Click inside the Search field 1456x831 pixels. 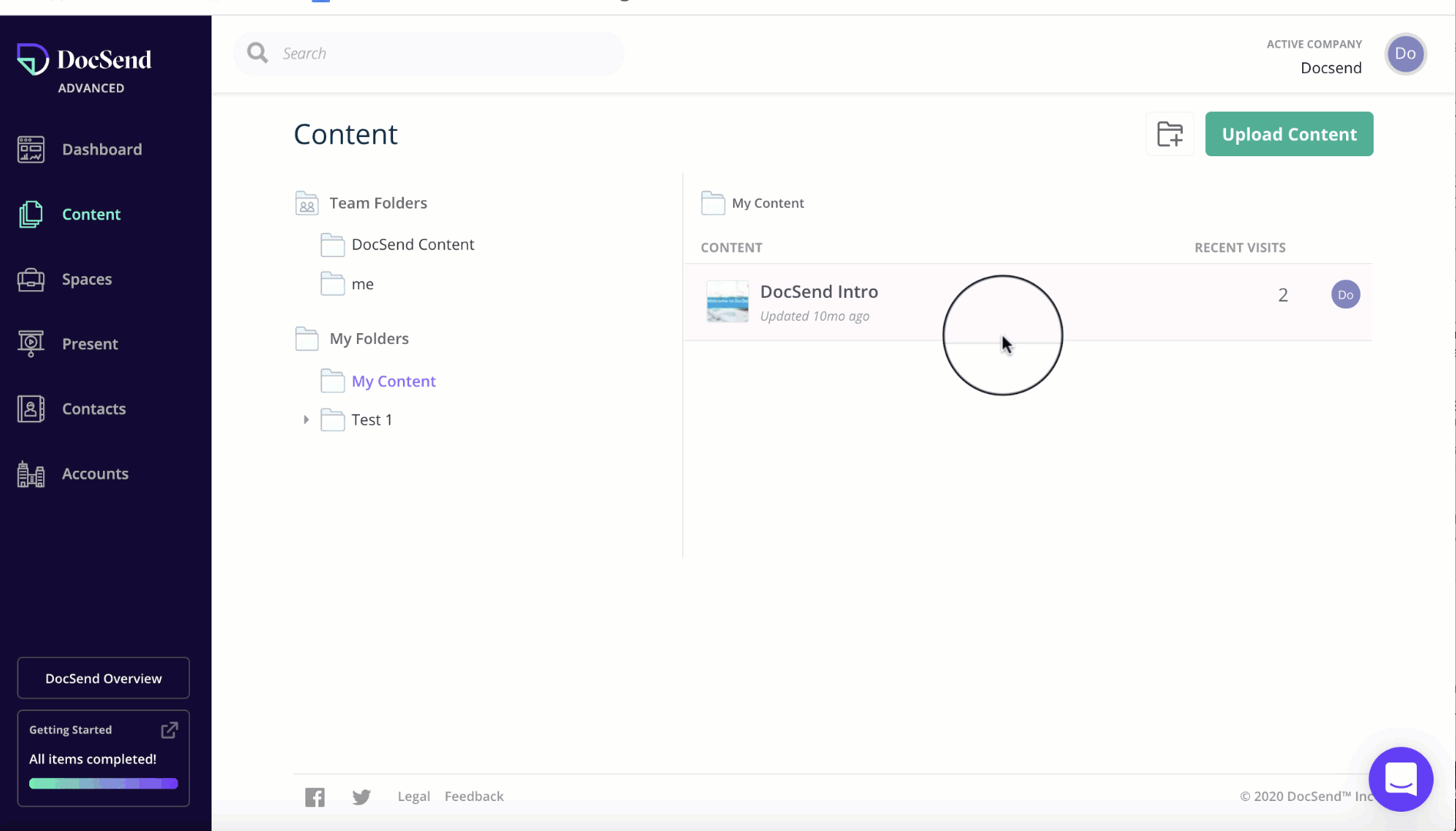pos(429,53)
